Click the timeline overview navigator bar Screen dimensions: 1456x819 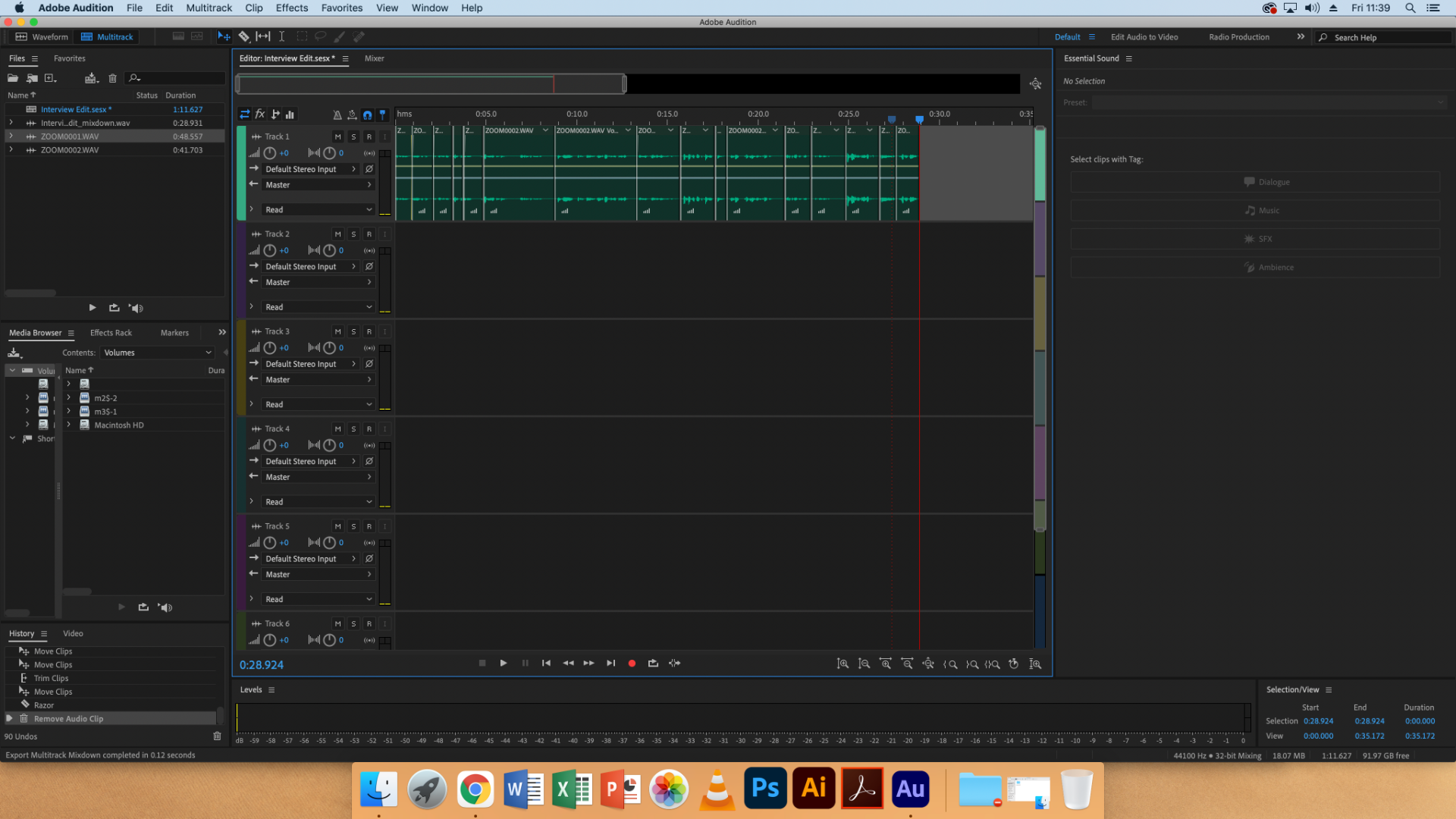(431, 84)
